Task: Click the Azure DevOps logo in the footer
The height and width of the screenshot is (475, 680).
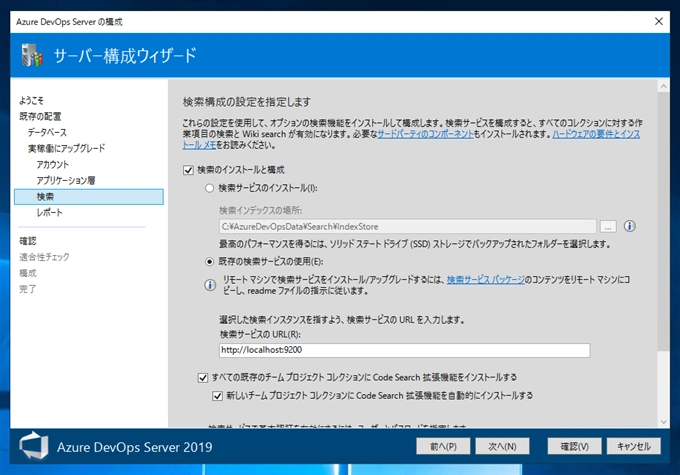Action: point(33,446)
